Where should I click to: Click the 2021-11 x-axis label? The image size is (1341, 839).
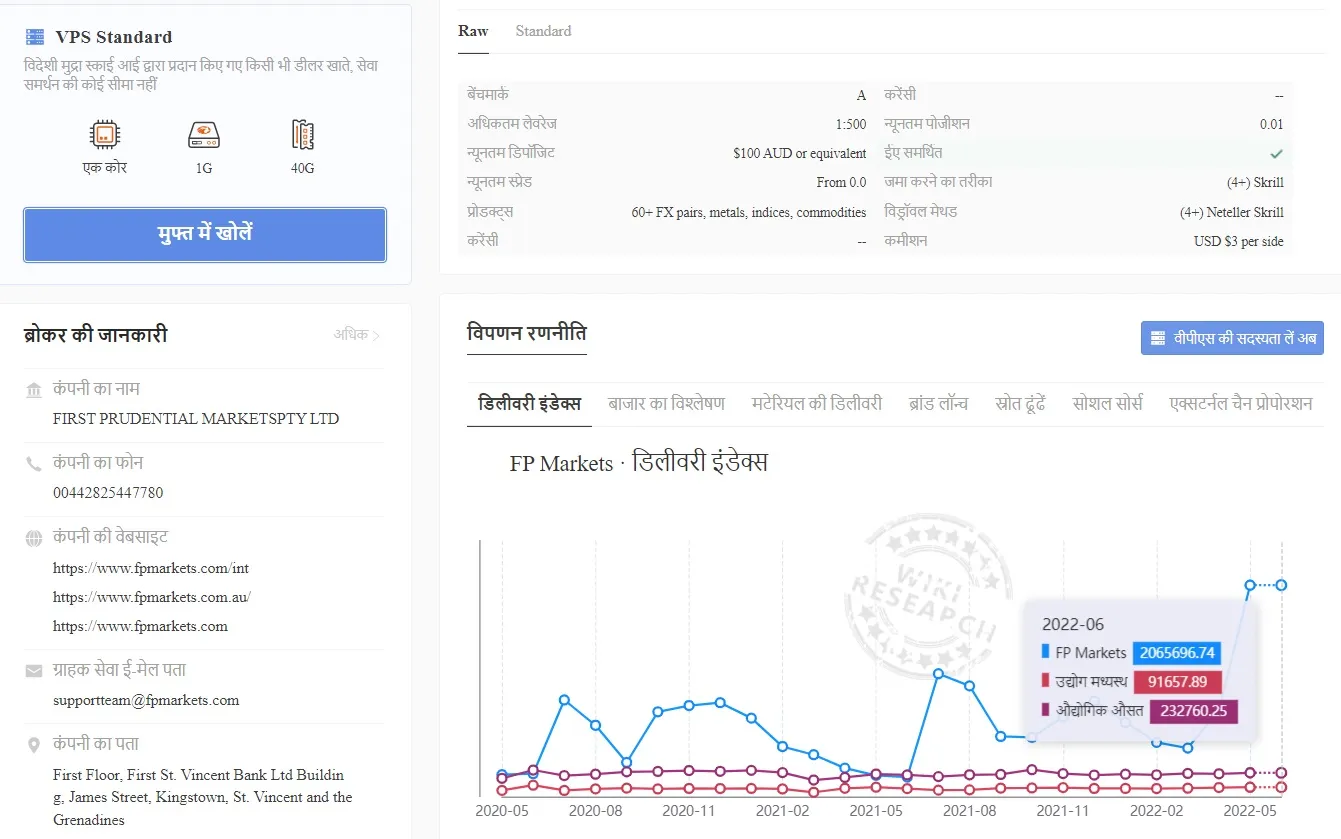[1064, 811]
